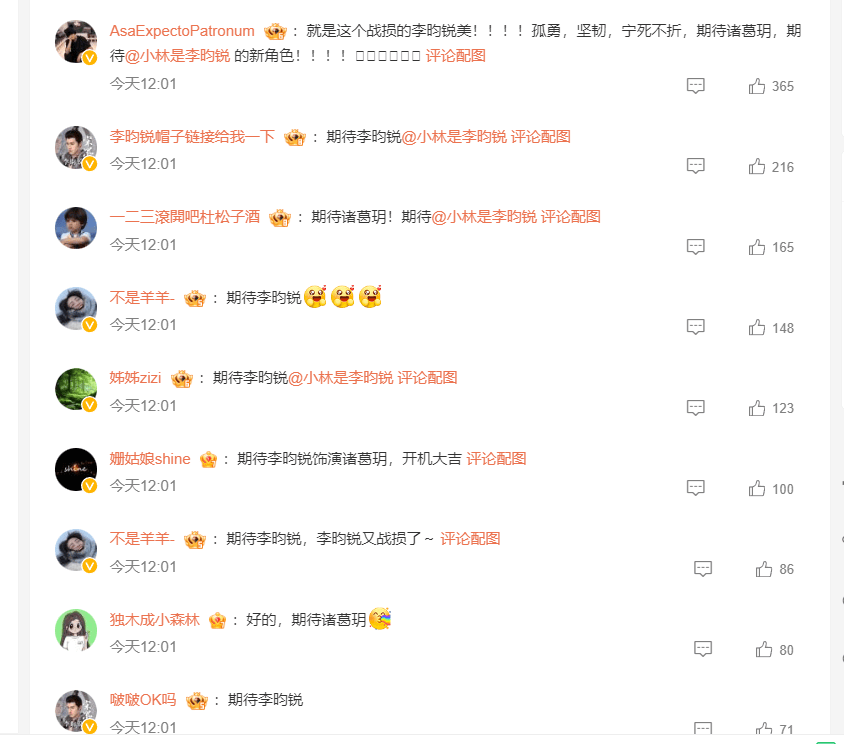Open 啵啵OK吗 username link
The height and width of the screenshot is (744, 844).
pyautogui.click(x=143, y=700)
